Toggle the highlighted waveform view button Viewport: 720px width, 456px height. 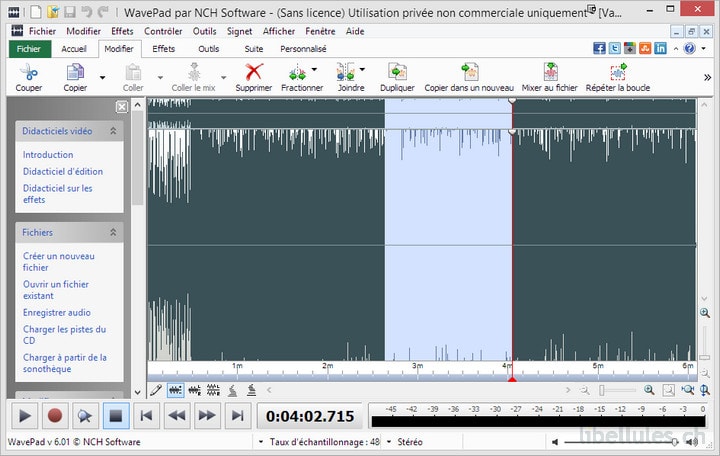(175, 390)
